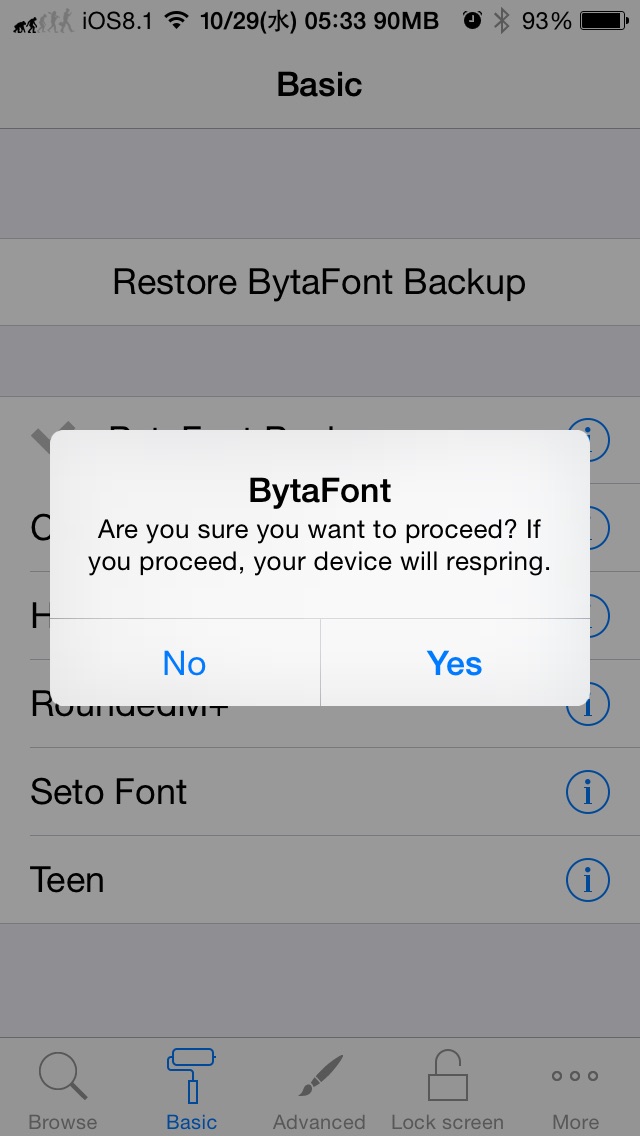This screenshot has width=640, height=1136.
Task: Select the Seto Font row
Action: click(x=320, y=792)
